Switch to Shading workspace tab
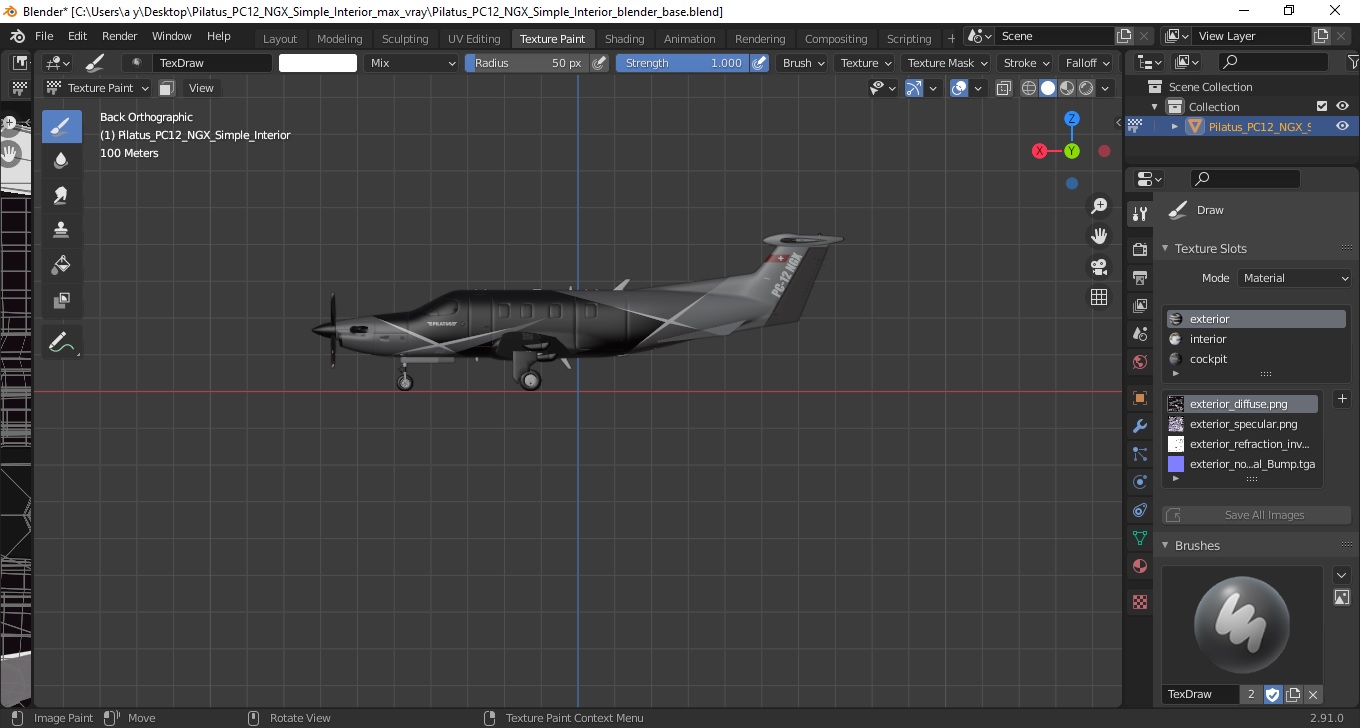 pos(624,39)
